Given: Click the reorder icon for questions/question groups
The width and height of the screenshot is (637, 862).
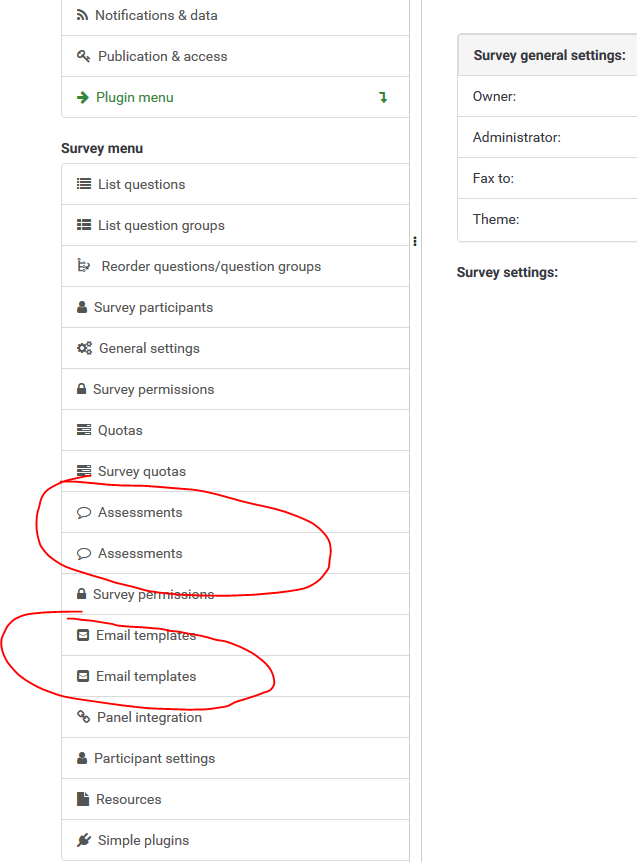Looking at the screenshot, I should click(x=84, y=267).
